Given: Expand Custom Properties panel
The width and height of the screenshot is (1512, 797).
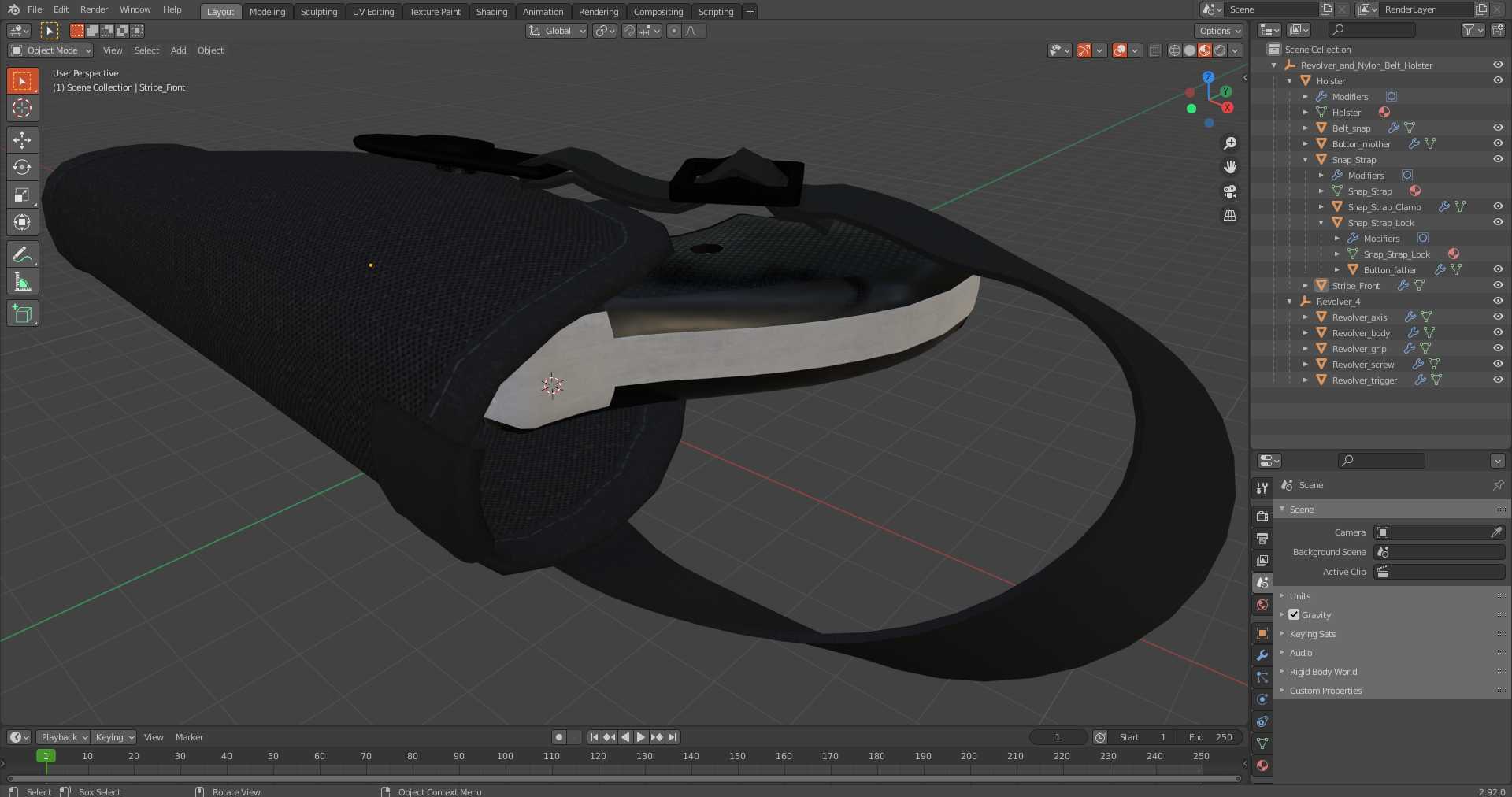Looking at the screenshot, I should click(1325, 691).
